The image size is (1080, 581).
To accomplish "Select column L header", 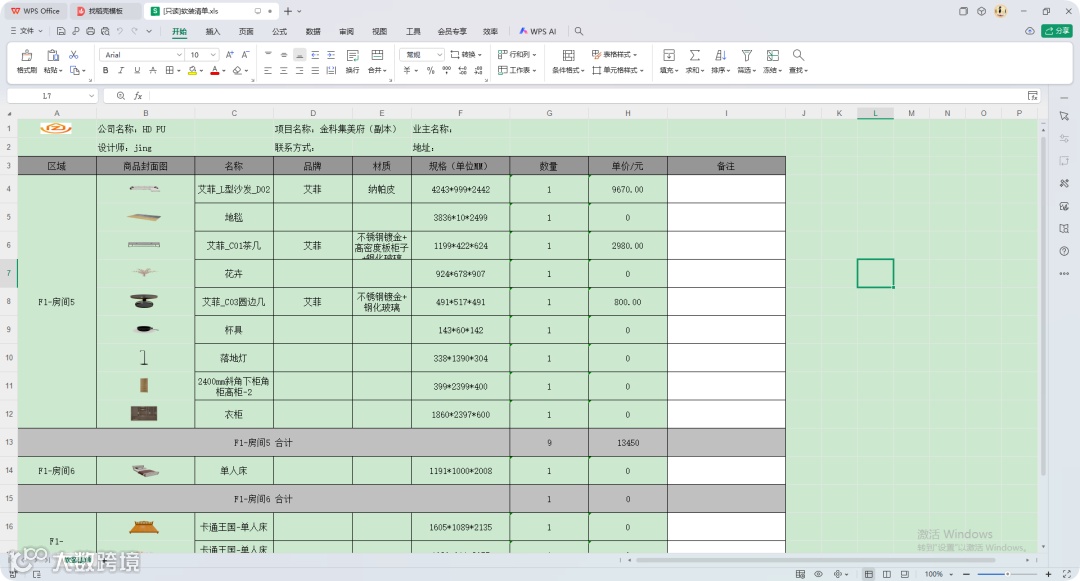I will 875,113.
